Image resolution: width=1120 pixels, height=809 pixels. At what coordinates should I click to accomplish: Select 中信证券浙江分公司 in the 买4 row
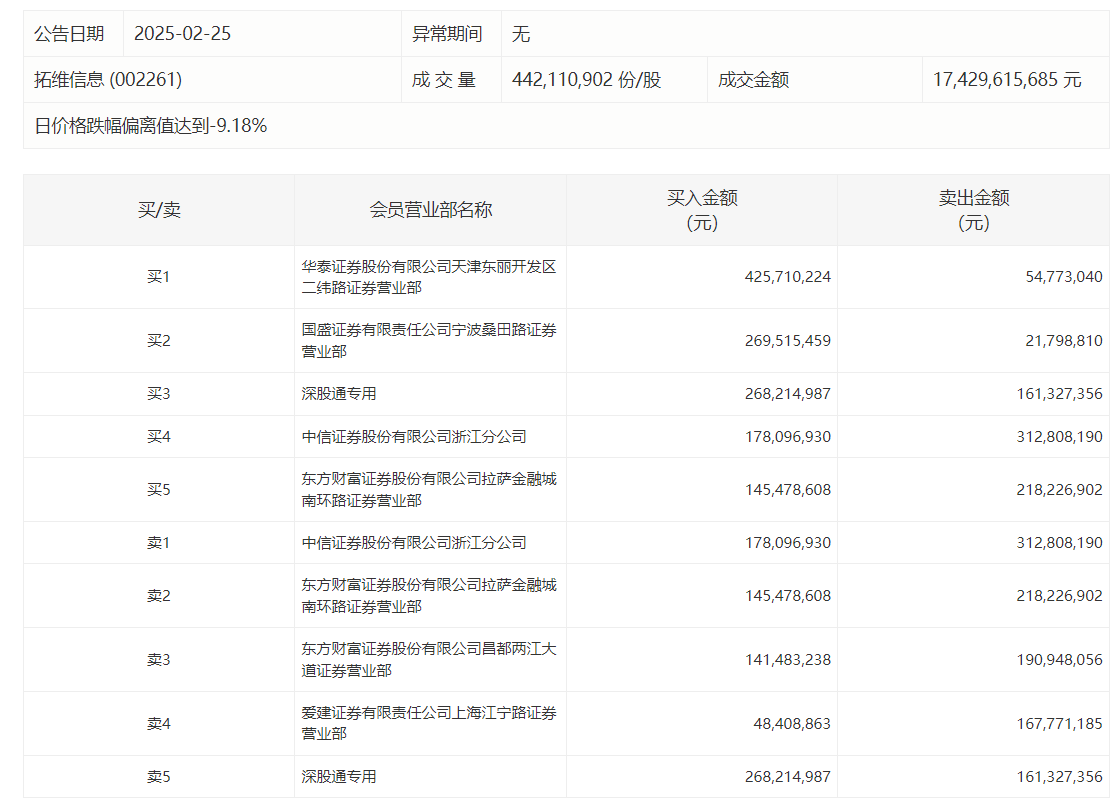click(414, 437)
